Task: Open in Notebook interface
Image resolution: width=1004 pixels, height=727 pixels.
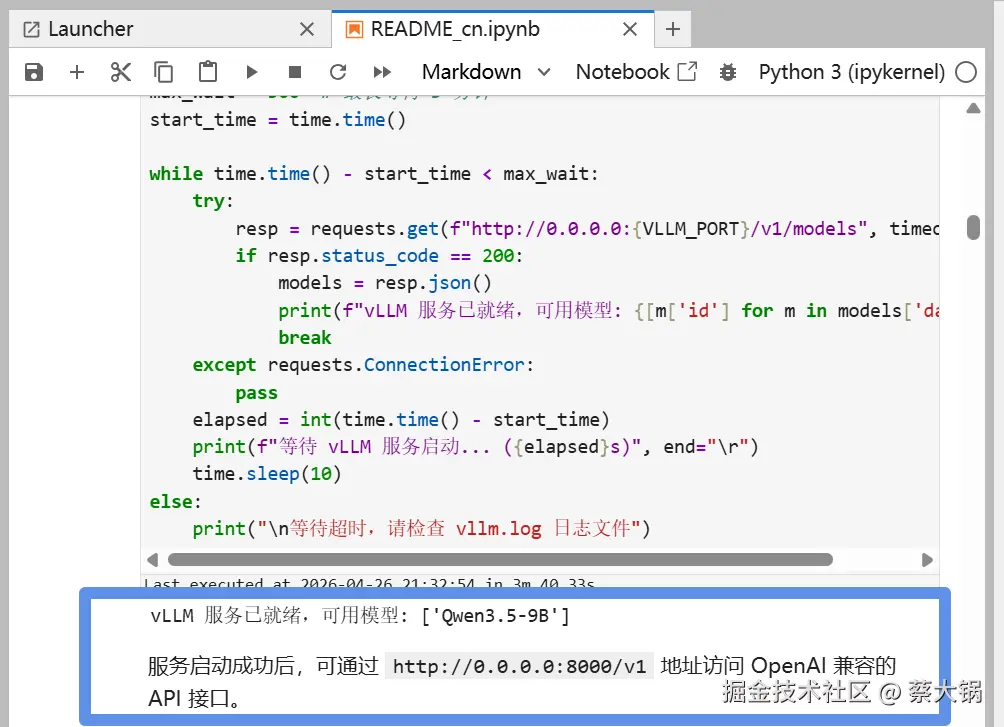Action: pyautogui.click(x=636, y=72)
